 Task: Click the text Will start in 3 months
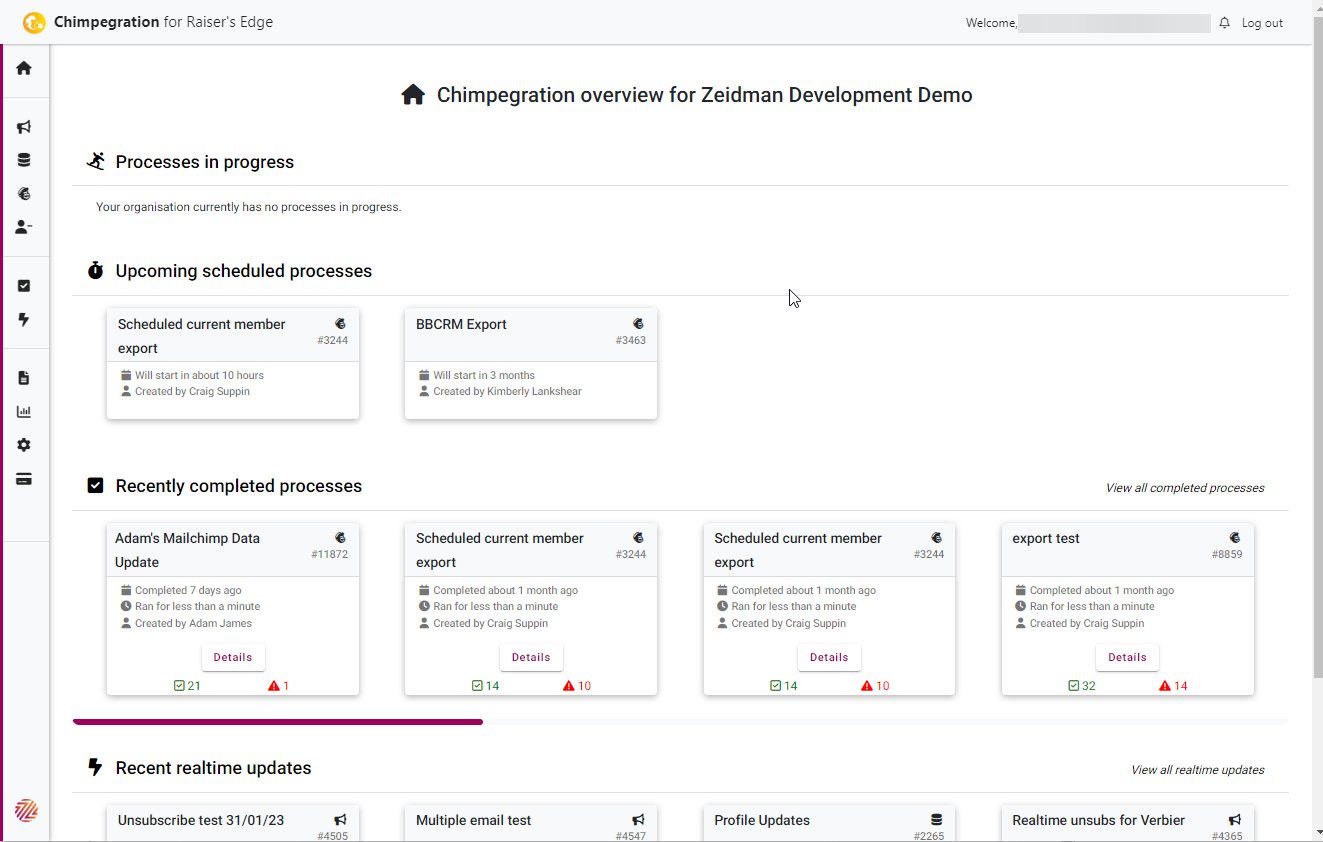pyautogui.click(x=484, y=376)
